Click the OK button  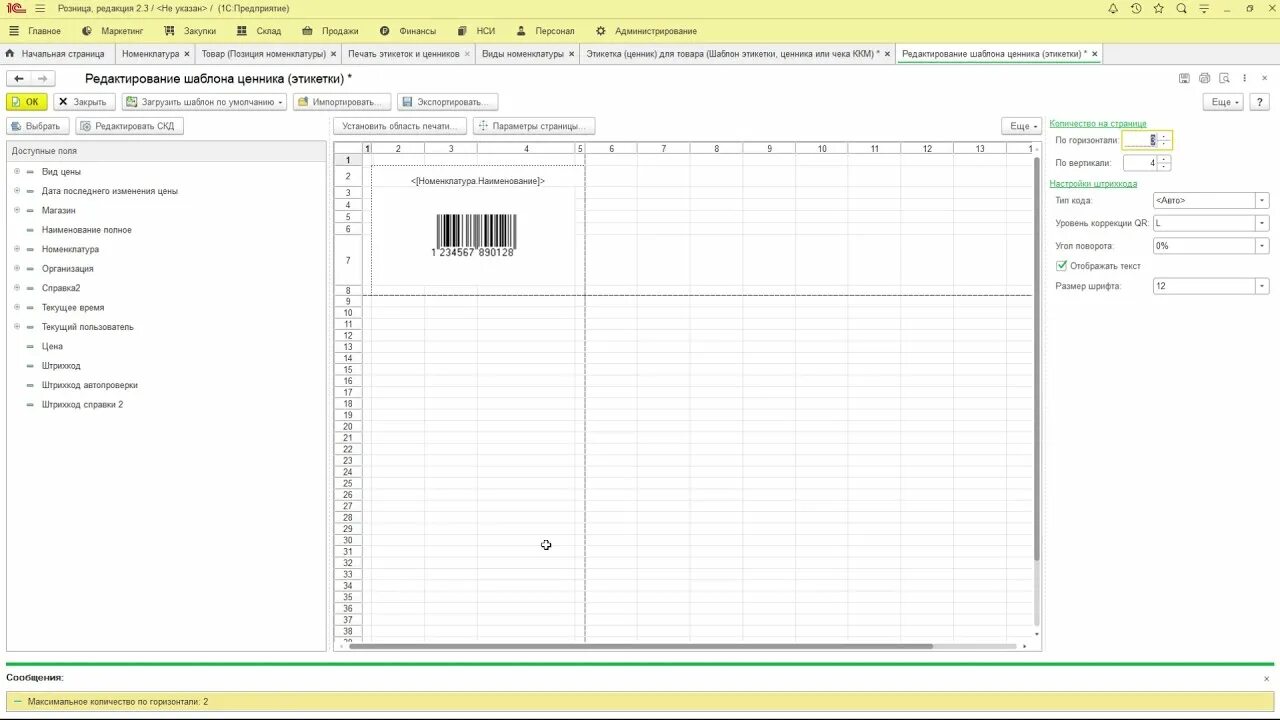point(26,101)
